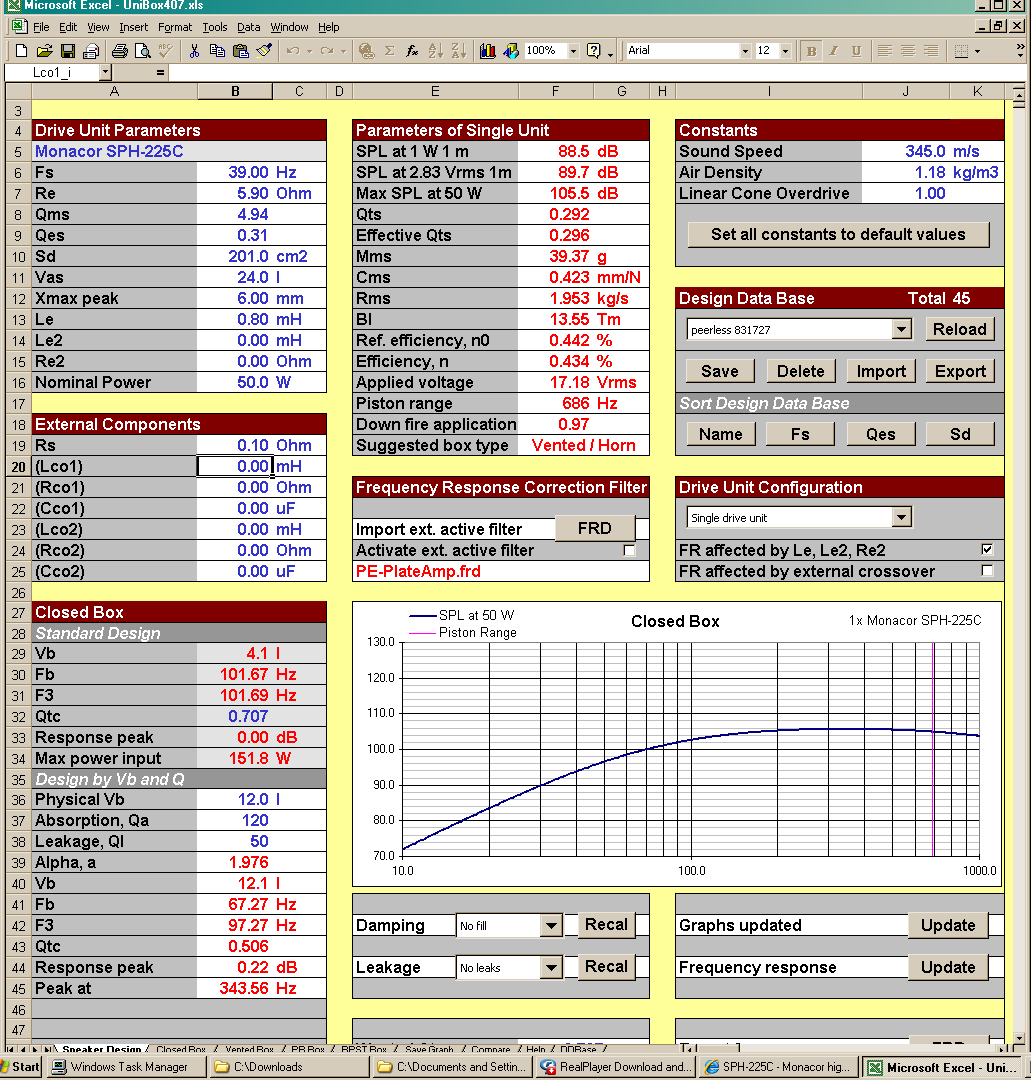Open the Insert menu

tap(134, 27)
